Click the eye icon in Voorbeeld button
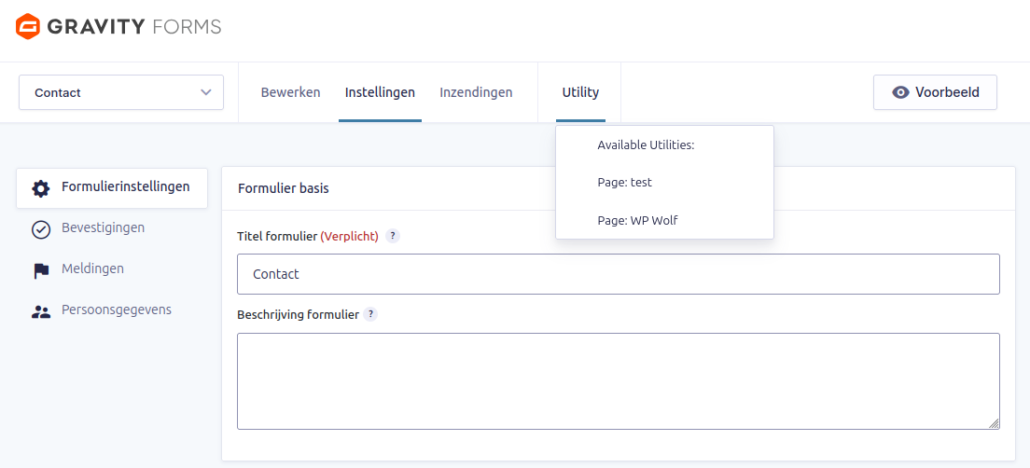Screen dimensions: 1030x468 (x=901, y=93)
